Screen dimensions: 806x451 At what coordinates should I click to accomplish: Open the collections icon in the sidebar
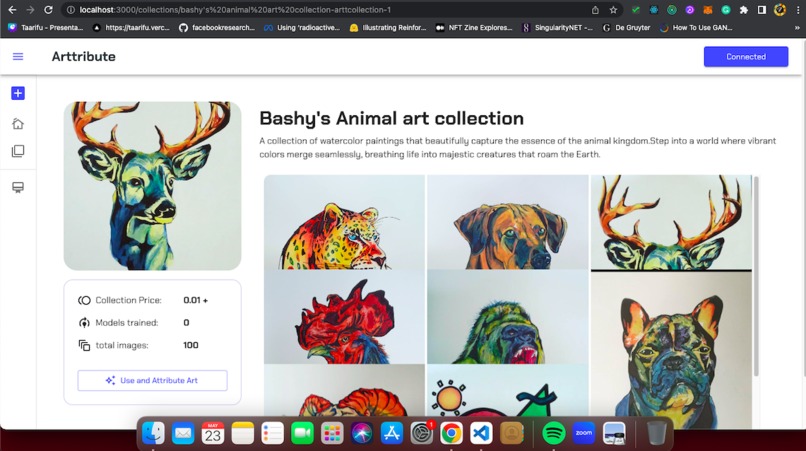pos(18,151)
